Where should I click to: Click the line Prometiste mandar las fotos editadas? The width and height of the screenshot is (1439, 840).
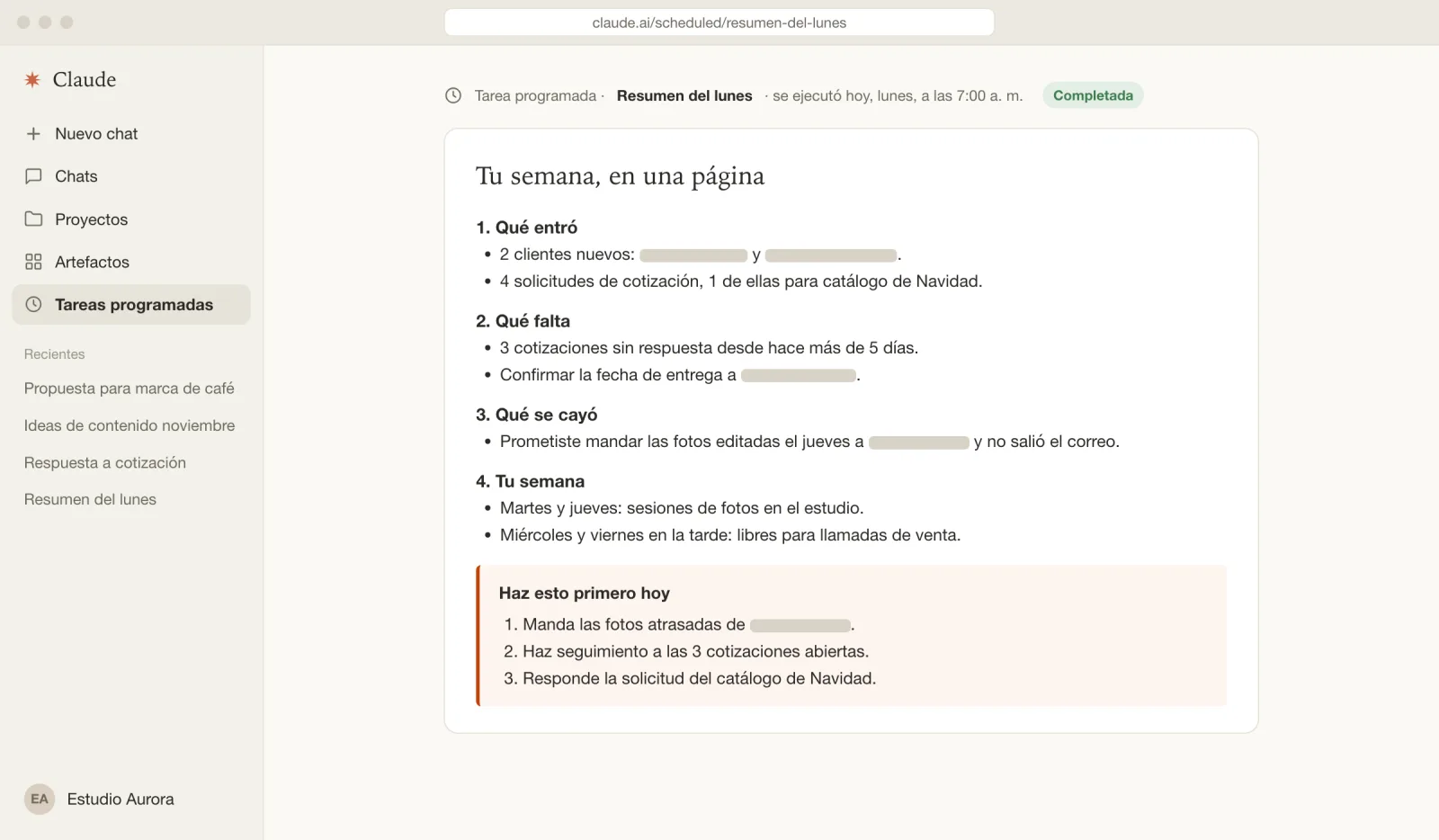[x=809, y=442]
